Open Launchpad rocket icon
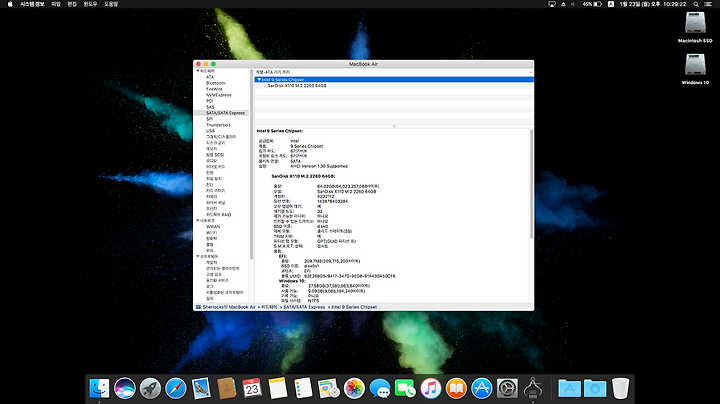 click(x=150, y=388)
